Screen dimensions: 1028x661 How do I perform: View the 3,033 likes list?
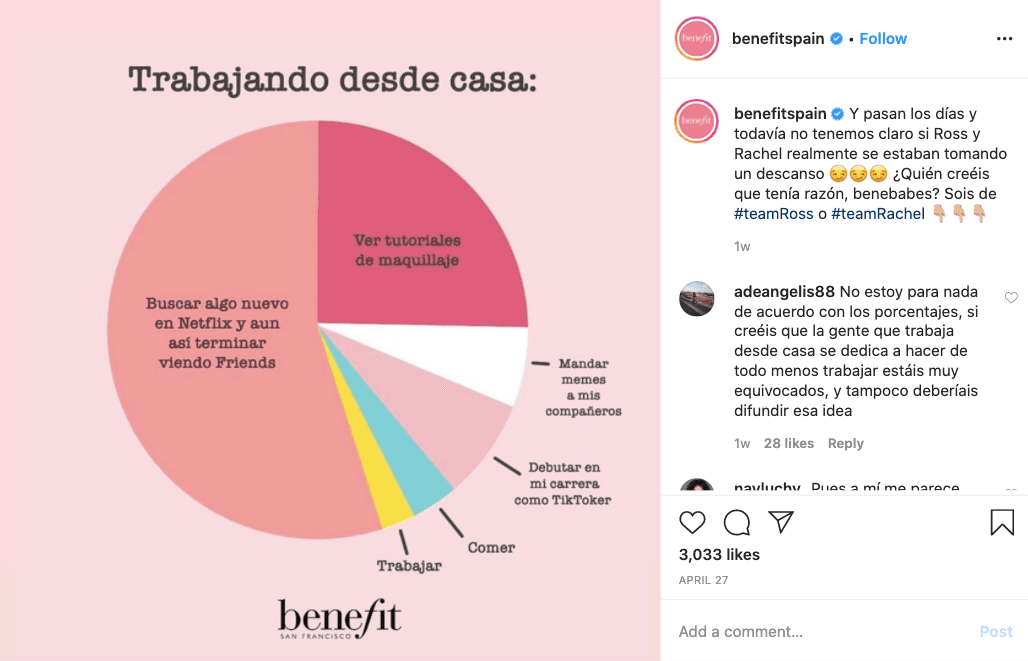point(719,555)
